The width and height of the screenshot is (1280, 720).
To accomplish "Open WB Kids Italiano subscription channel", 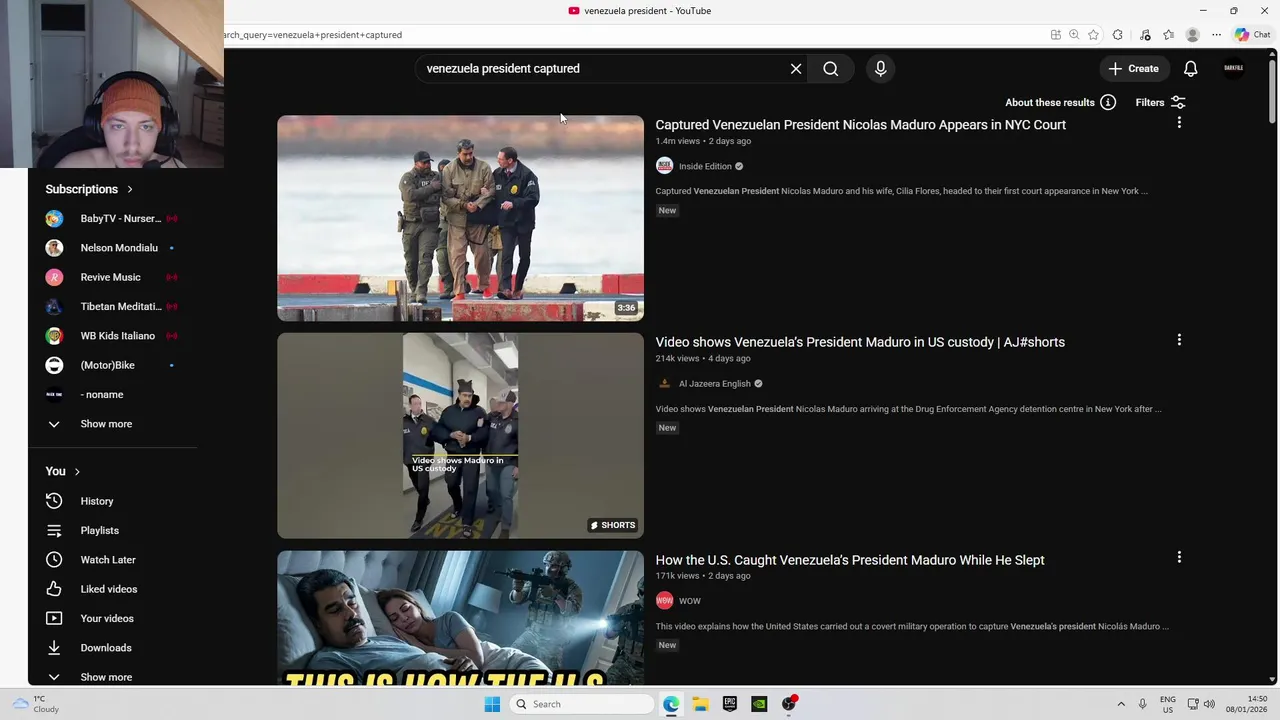I will coord(112,336).
